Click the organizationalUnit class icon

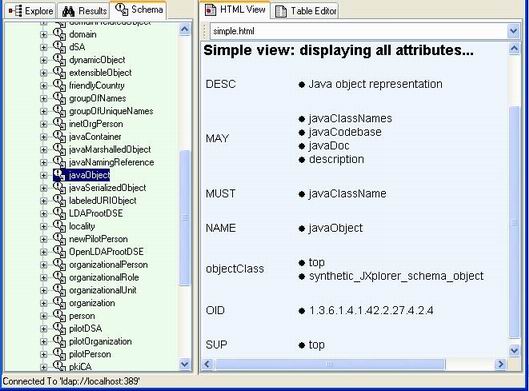pyautogui.click(x=59, y=290)
